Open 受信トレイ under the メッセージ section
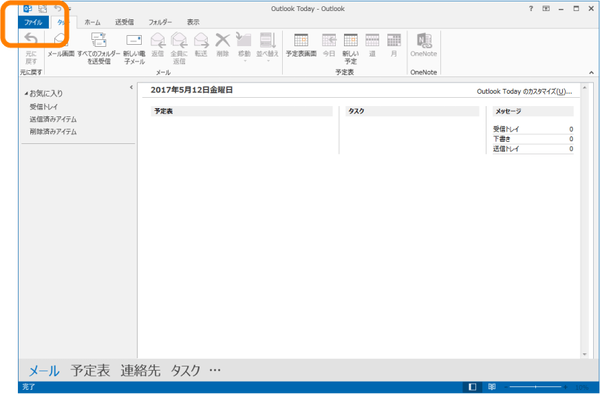The height and width of the screenshot is (394, 600). 506,129
